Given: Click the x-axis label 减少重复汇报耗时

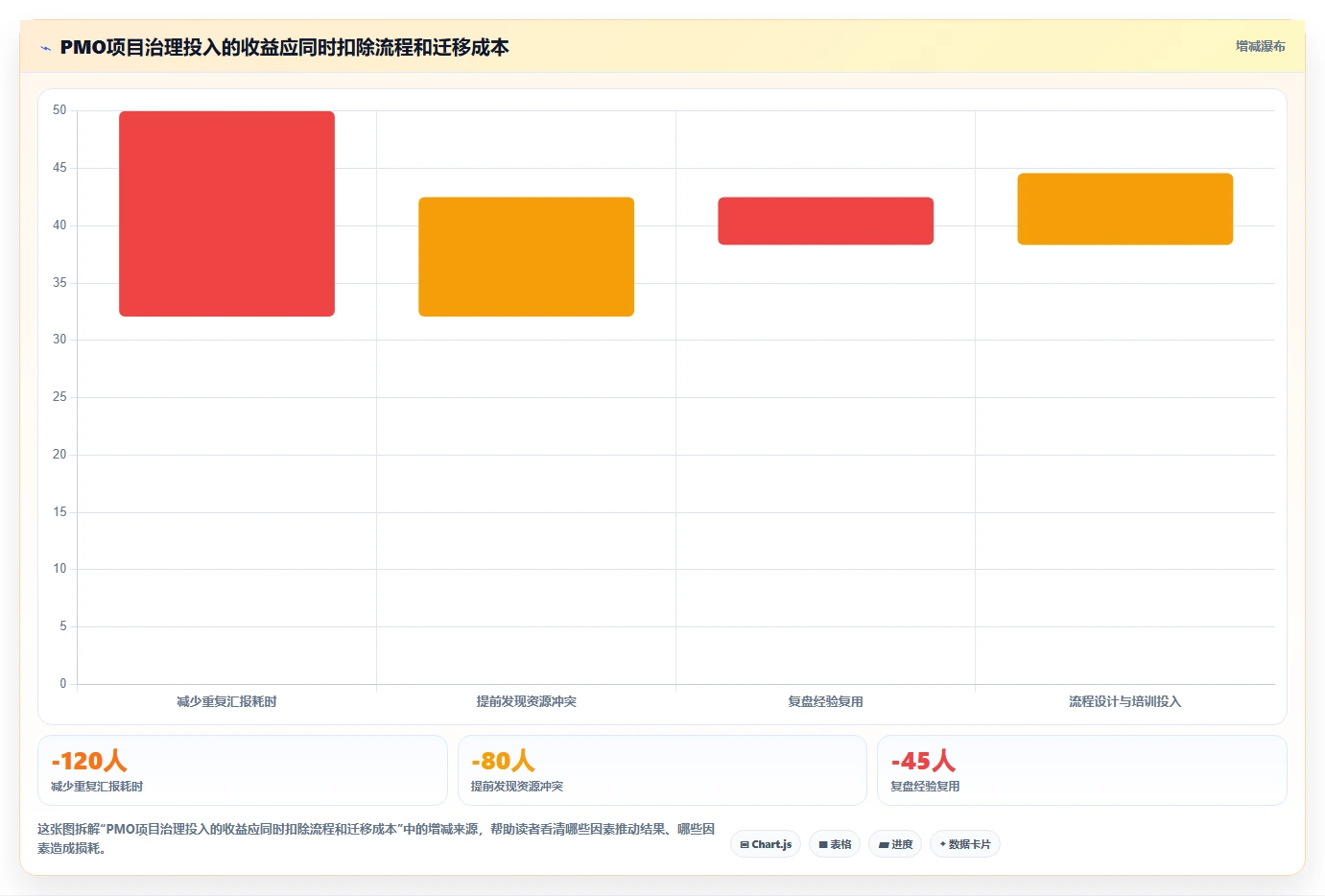Looking at the screenshot, I should [226, 701].
